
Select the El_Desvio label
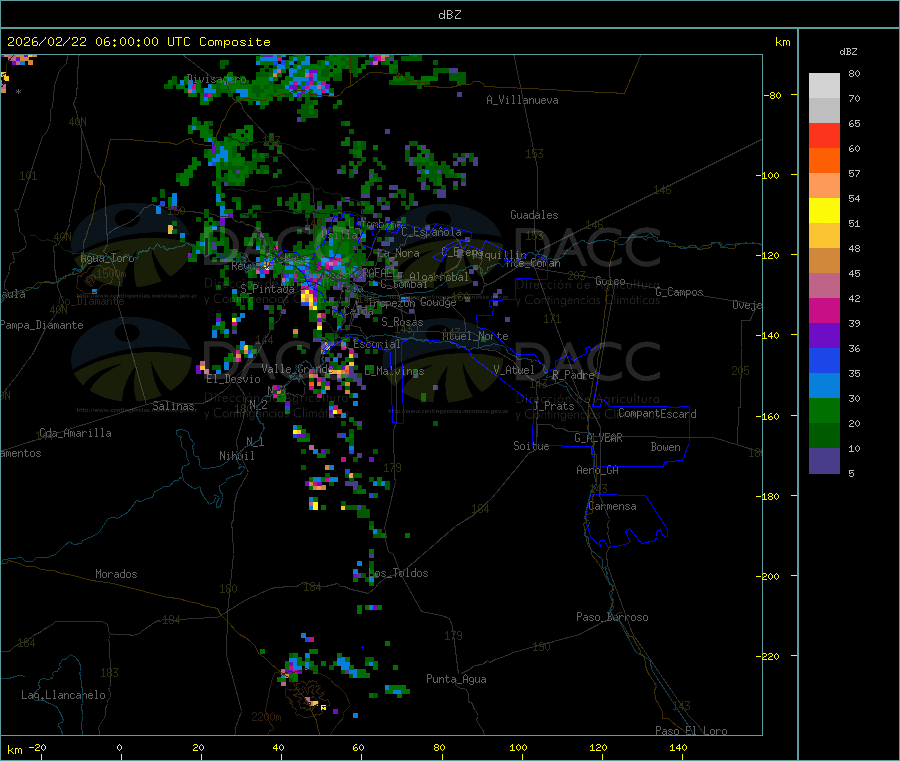tap(233, 379)
